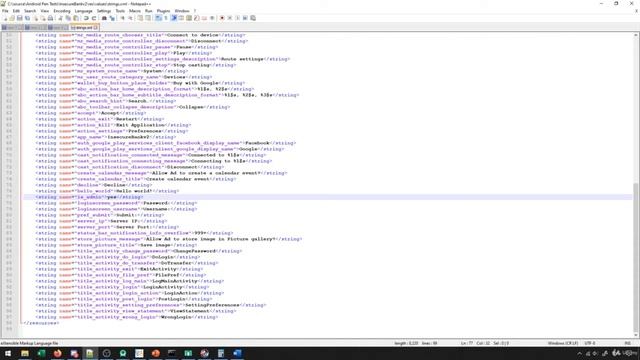This screenshot has width=640, height=360.
Task: Save the document with the Save icon
Action: coord(20,18)
